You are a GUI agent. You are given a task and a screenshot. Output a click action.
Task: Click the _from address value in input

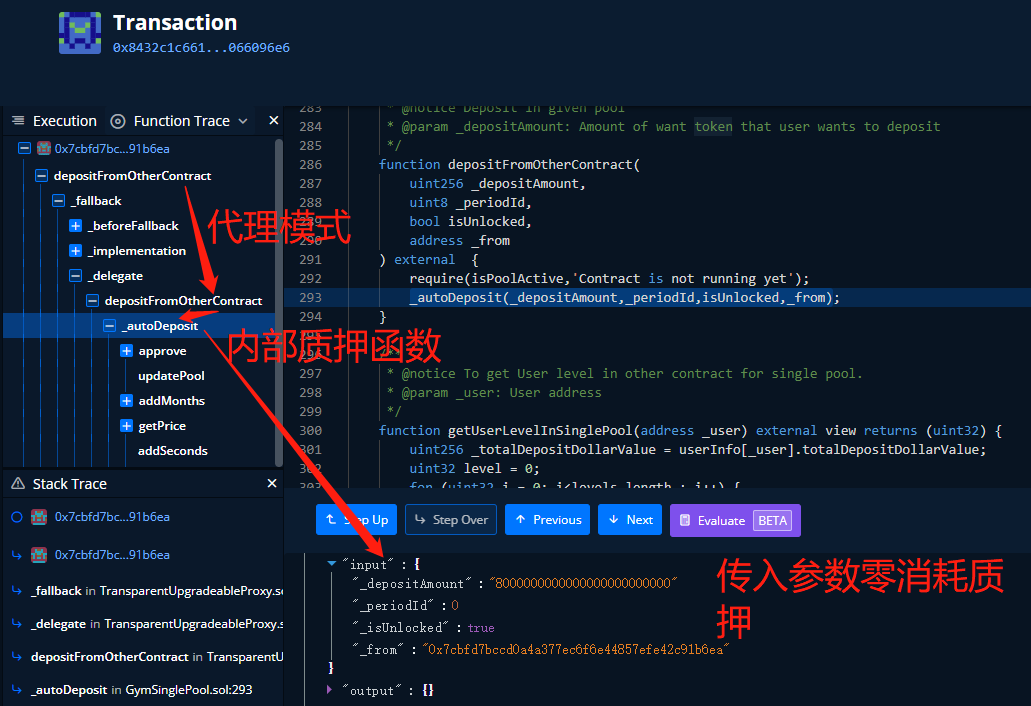575,649
